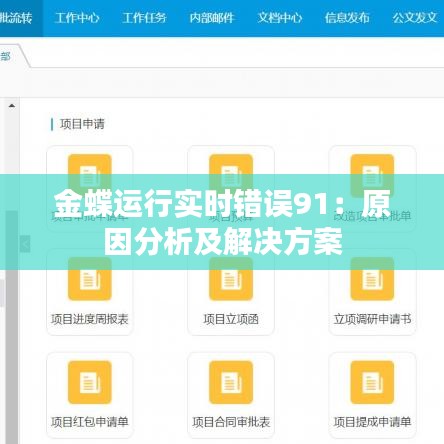Collapse sidebar using the left chevron handle
444x444 pixels.
[x=25, y=244]
